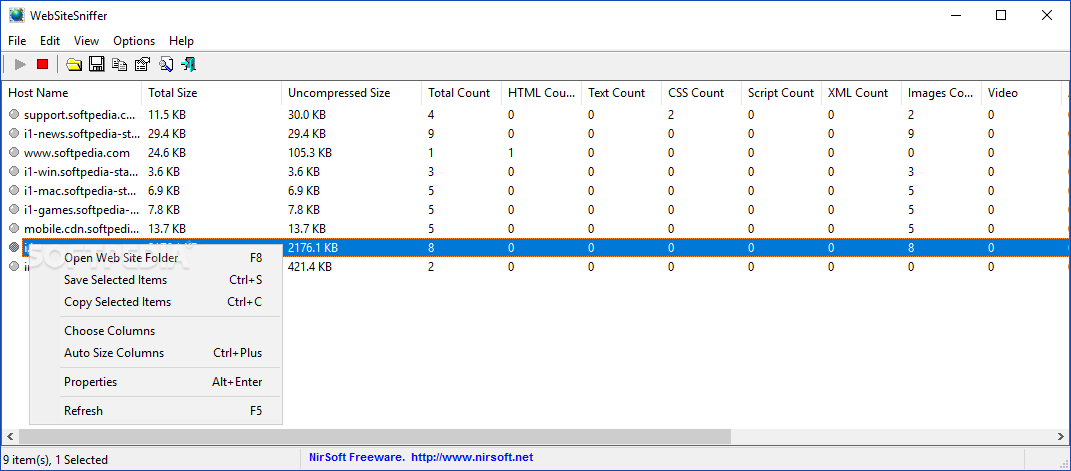The height and width of the screenshot is (471, 1071).
Task: Select Choose Columns in context menu
Action: tap(156, 331)
